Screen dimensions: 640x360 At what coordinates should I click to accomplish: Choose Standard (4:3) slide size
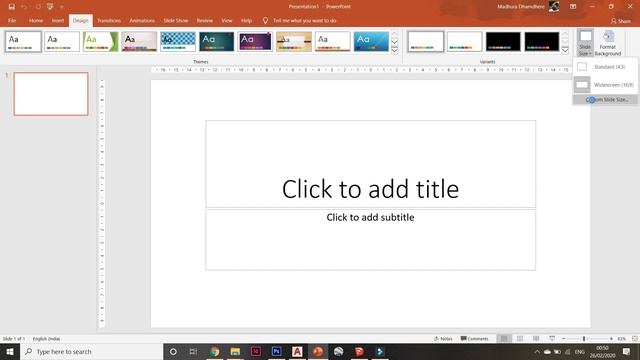[x=605, y=67]
